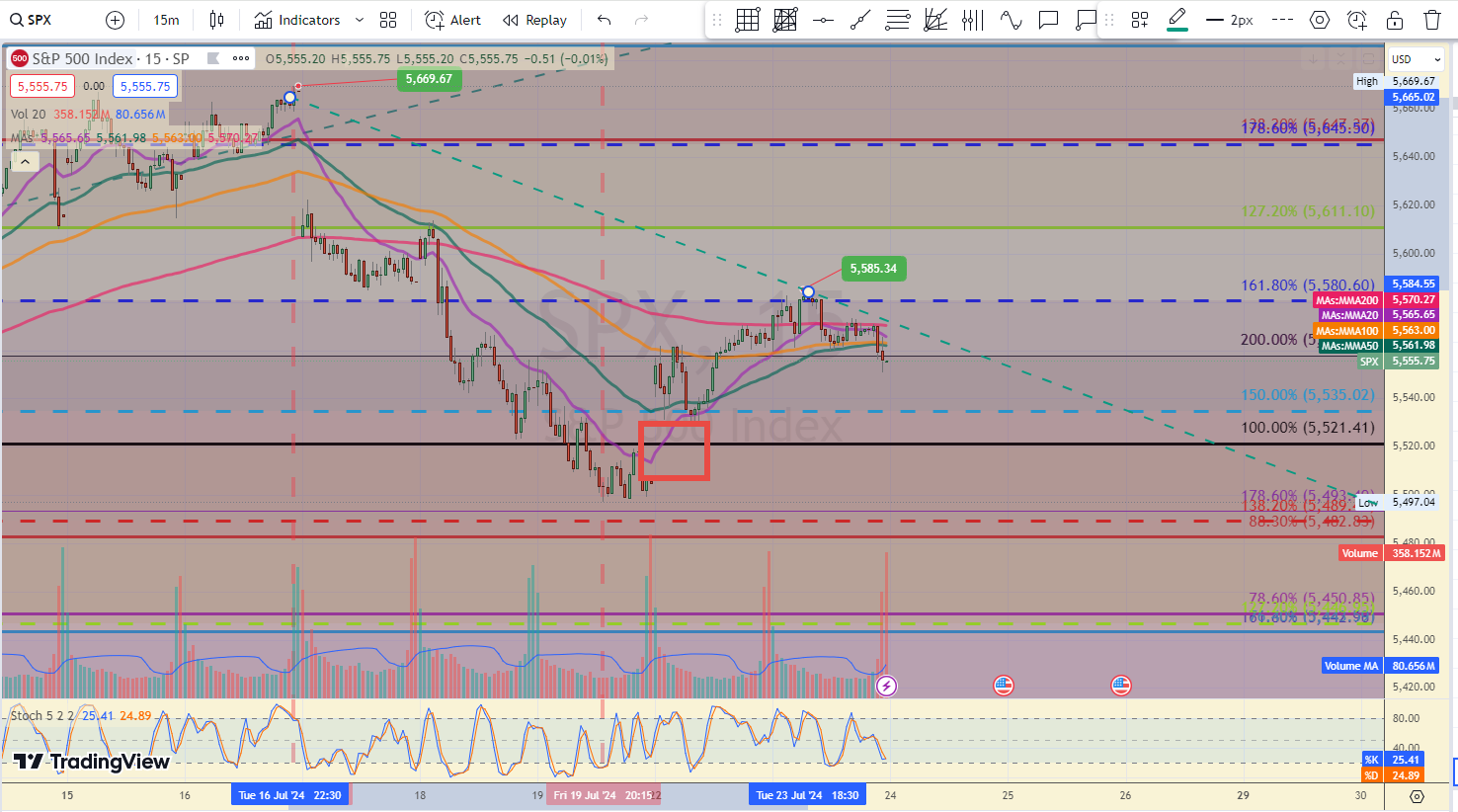Click the Tue 16 Jul '24 22:30 time label
1458x812 pixels.
(x=289, y=795)
